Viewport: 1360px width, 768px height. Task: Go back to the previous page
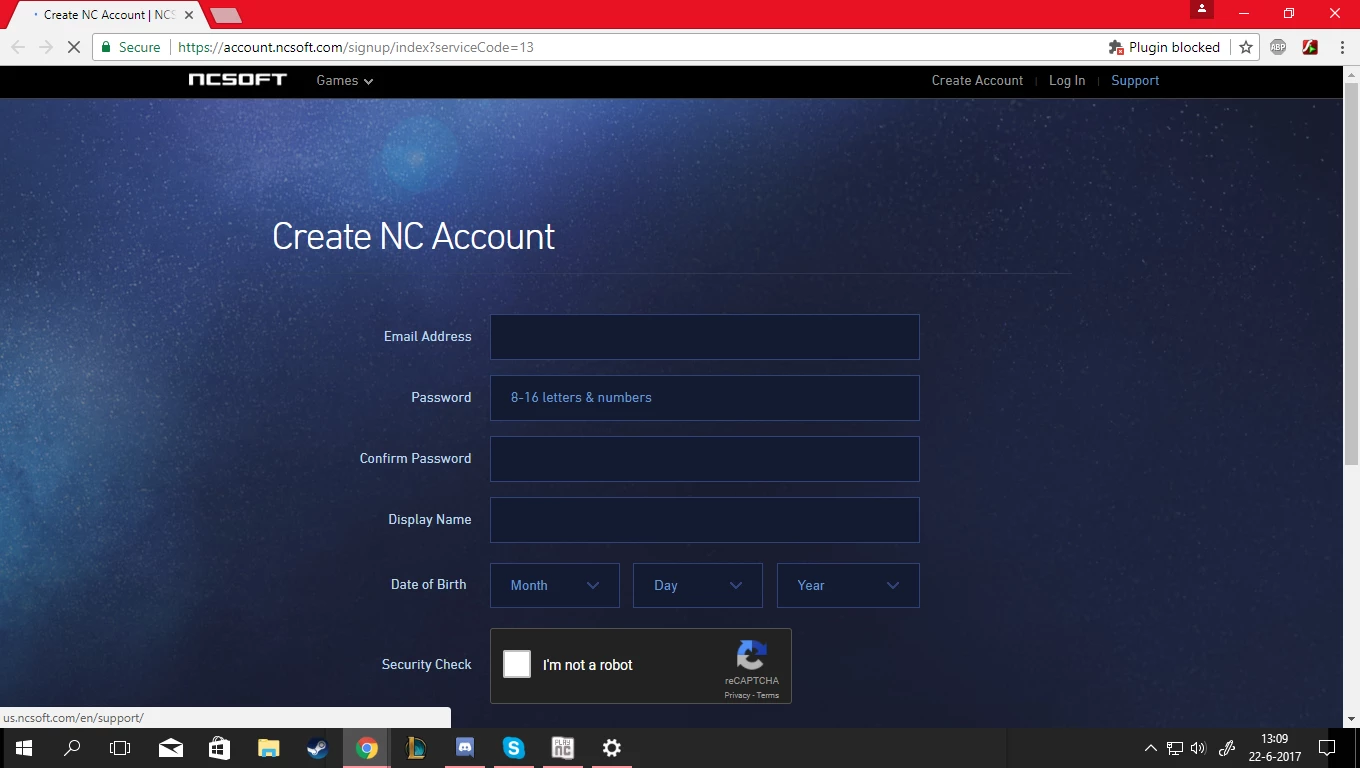click(18, 47)
